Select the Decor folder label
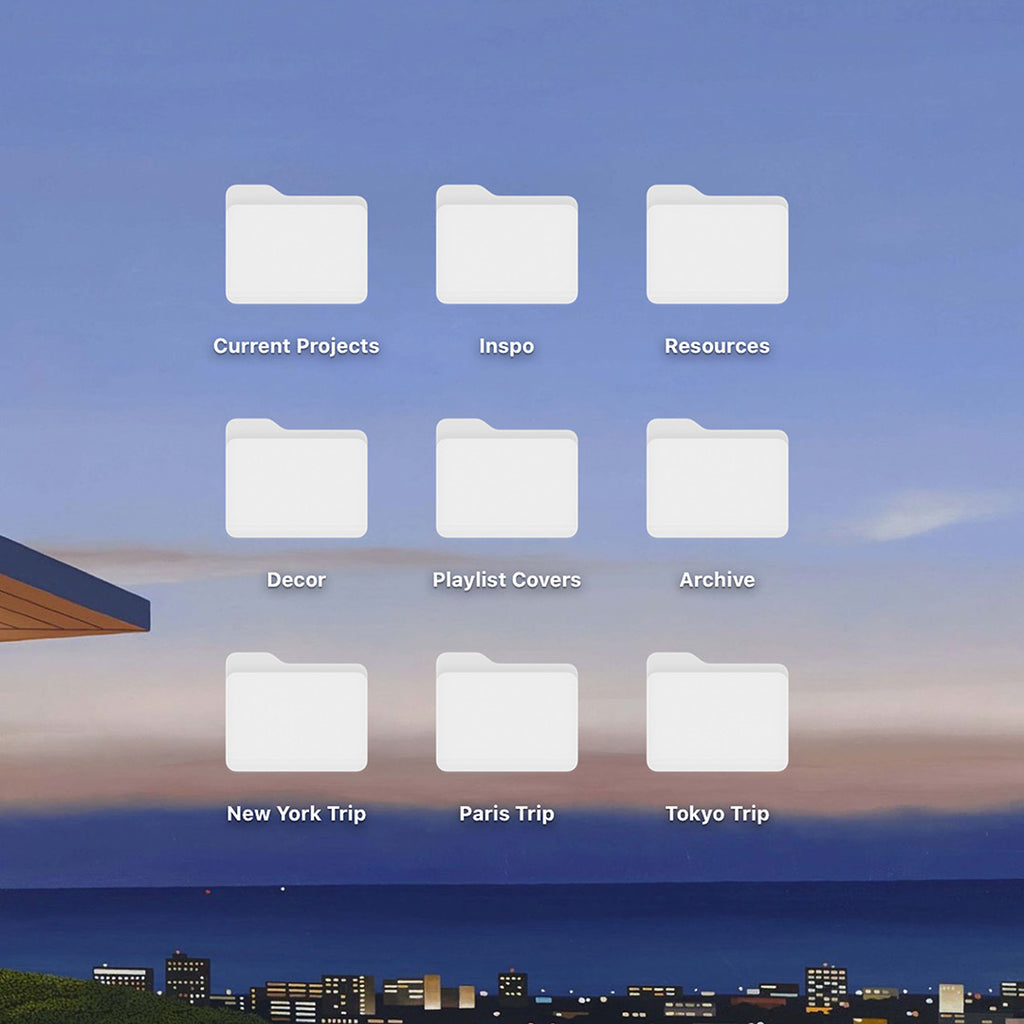The height and width of the screenshot is (1024, 1024). [x=296, y=580]
